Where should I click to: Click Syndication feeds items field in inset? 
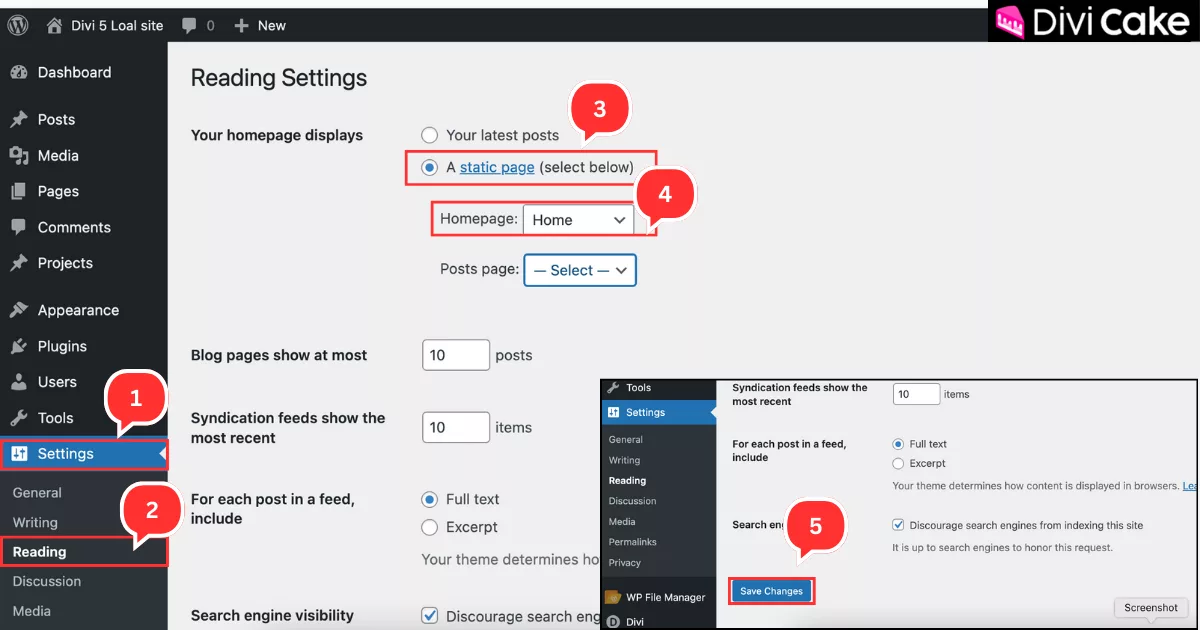(x=916, y=394)
